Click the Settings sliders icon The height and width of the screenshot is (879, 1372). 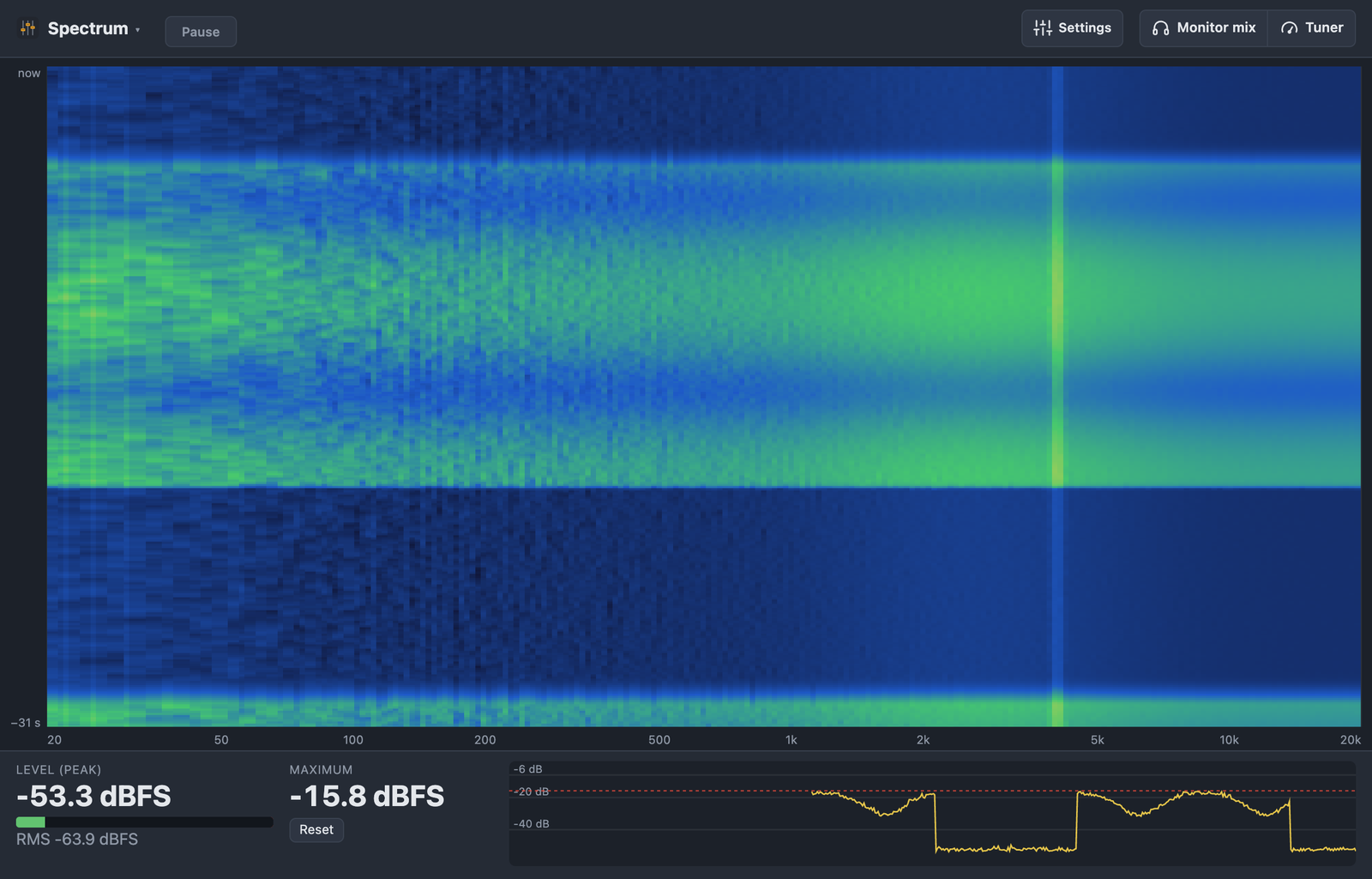click(1043, 28)
